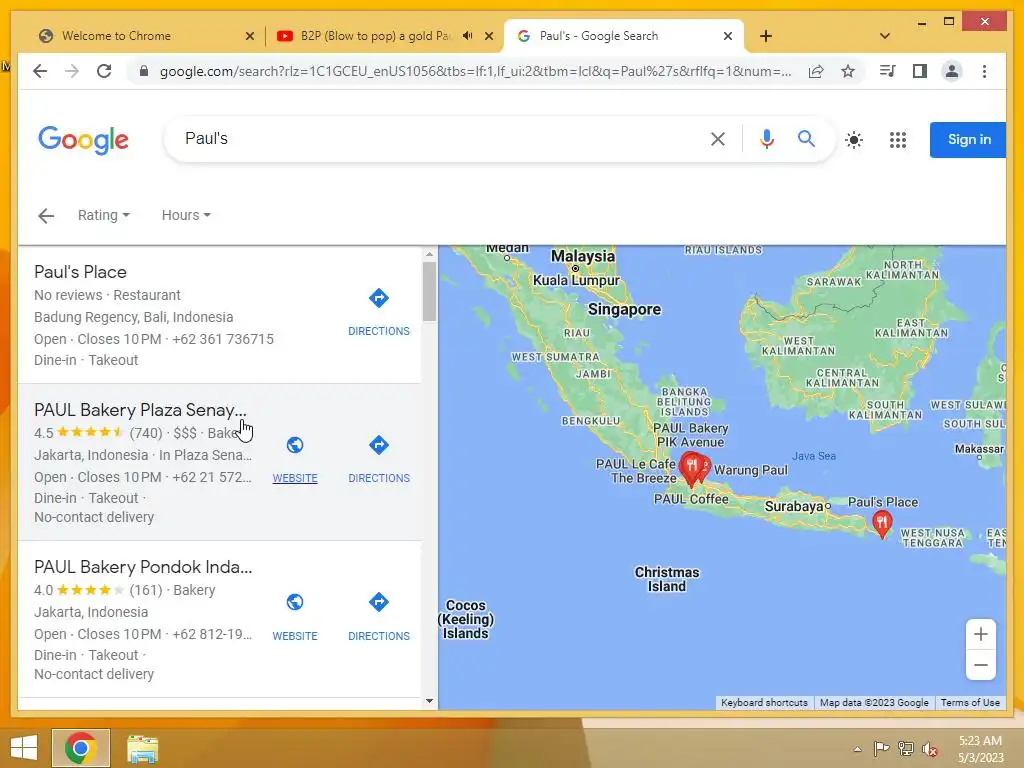Switch to B2P YouTube tab
Image resolution: width=1024 pixels, height=768 pixels.
(x=385, y=36)
